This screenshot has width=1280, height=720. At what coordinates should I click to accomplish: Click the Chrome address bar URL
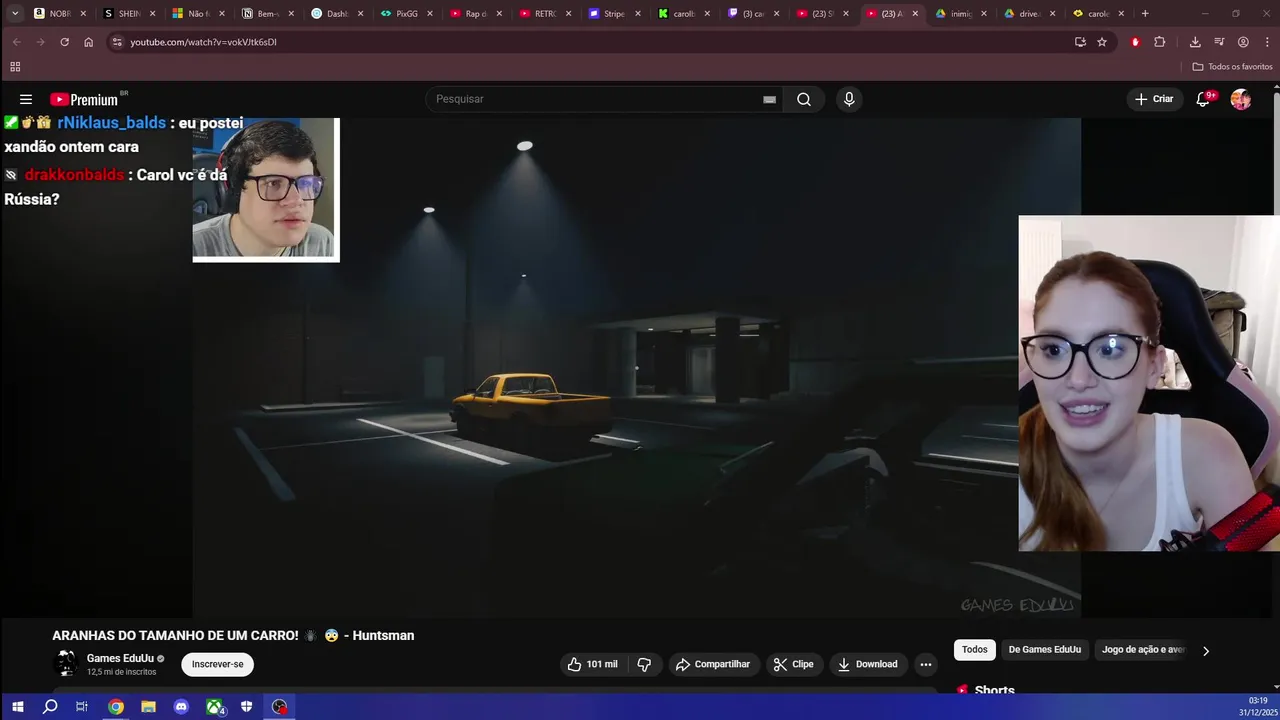point(203,42)
